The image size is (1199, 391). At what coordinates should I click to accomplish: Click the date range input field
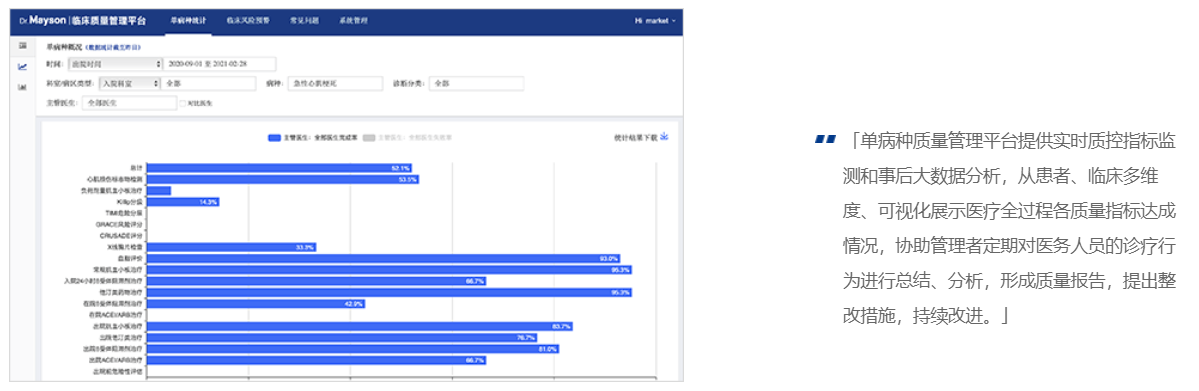[x=220, y=64]
